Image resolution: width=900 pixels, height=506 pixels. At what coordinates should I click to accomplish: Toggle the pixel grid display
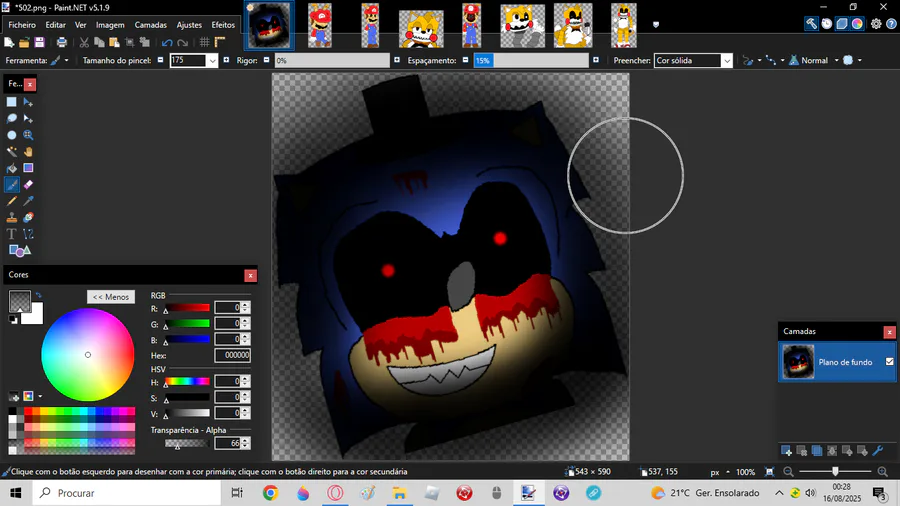coord(204,42)
